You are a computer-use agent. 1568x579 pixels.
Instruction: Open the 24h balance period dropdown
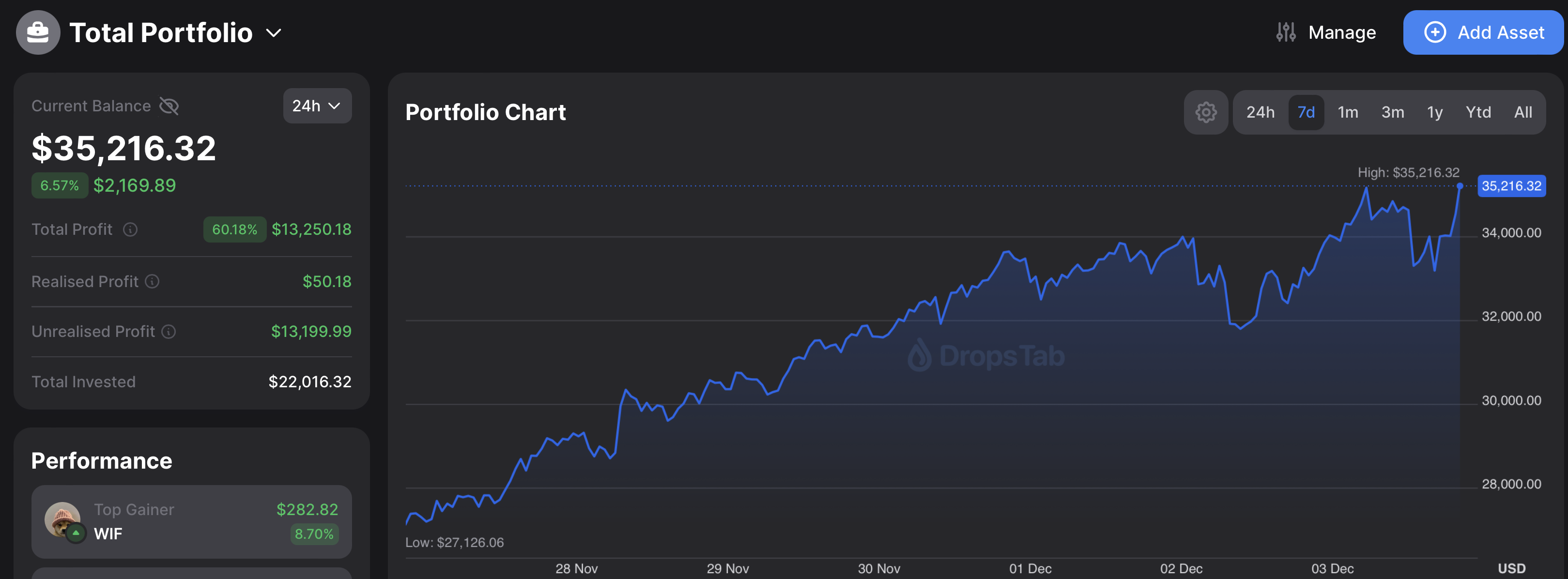317,106
